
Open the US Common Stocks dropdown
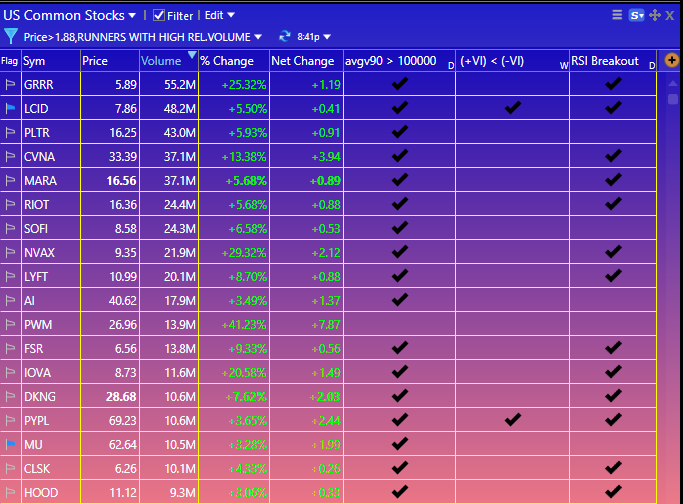click(69, 15)
